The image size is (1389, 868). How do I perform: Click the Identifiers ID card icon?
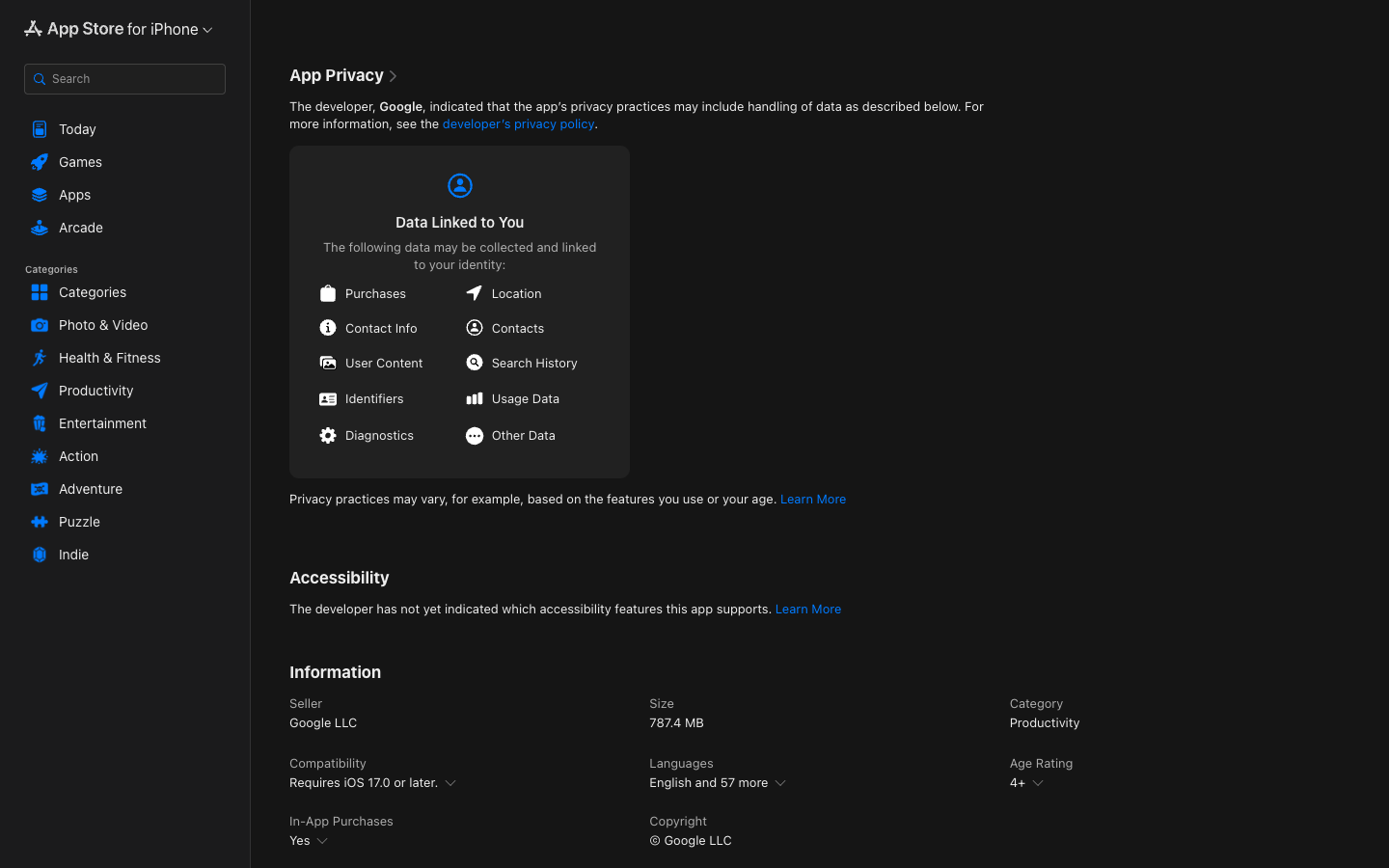click(328, 398)
